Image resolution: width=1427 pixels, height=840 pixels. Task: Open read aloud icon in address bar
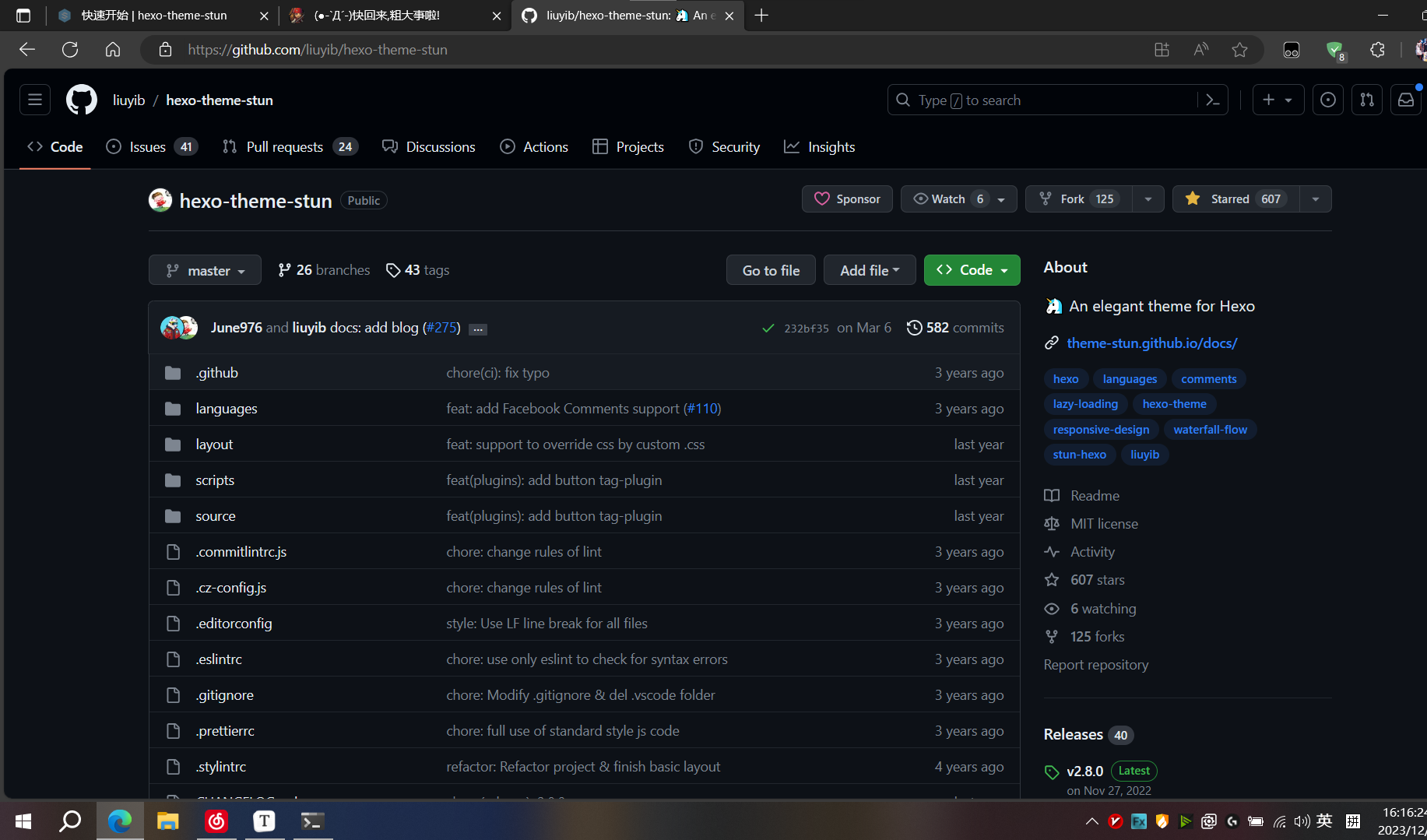coord(1201,50)
